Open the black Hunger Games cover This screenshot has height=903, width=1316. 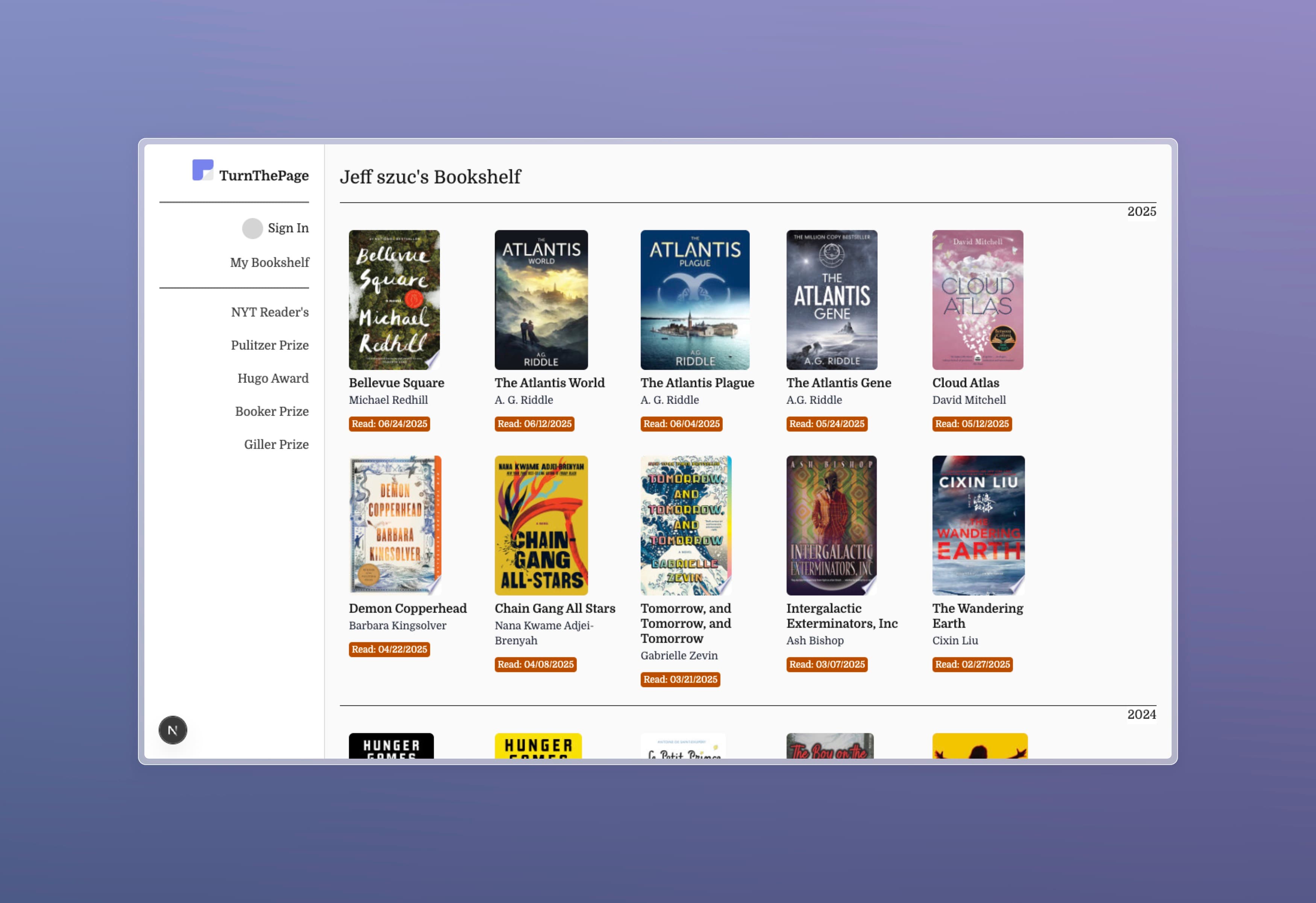[391, 745]
